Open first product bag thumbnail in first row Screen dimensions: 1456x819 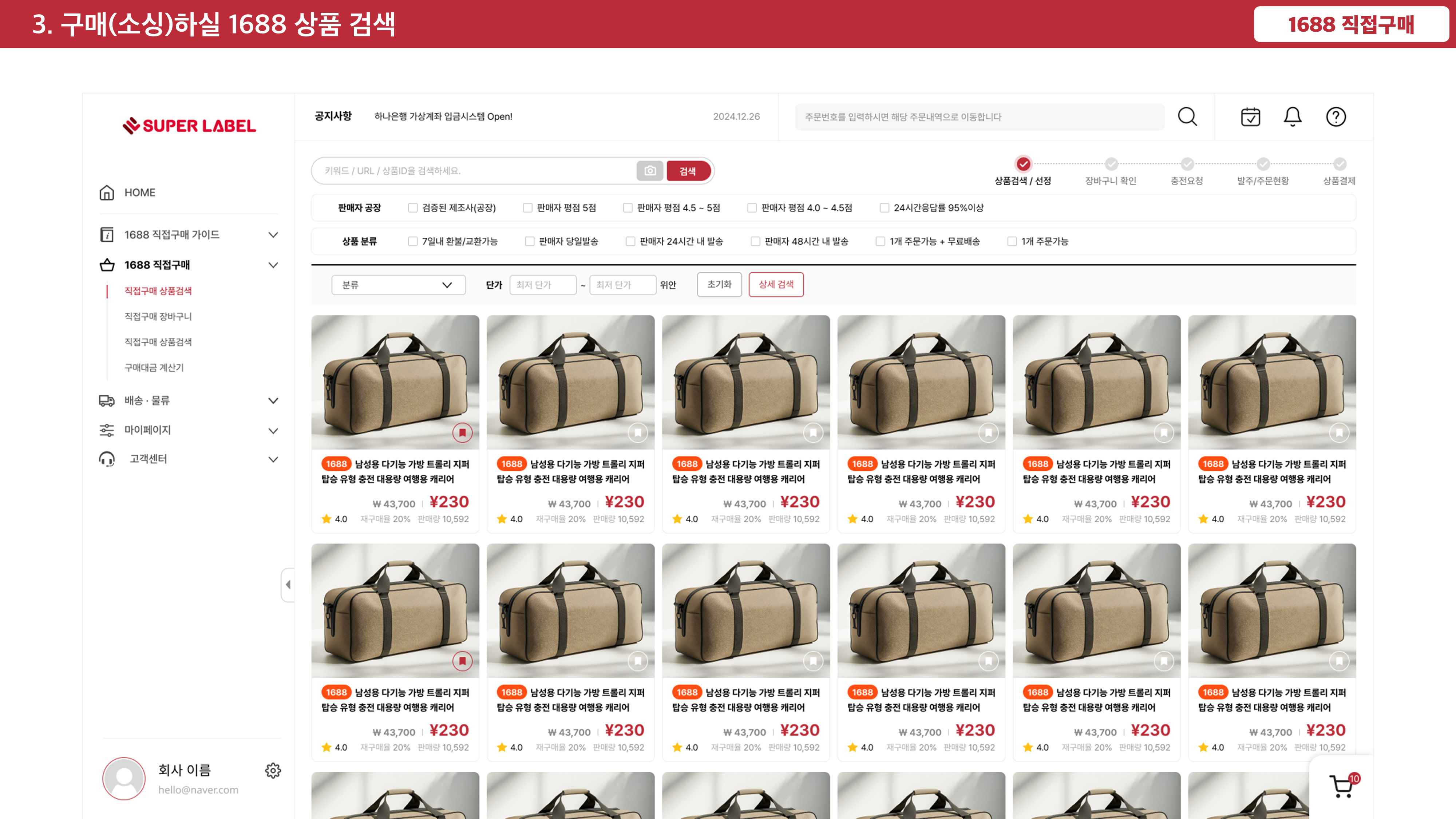[395, 382]
